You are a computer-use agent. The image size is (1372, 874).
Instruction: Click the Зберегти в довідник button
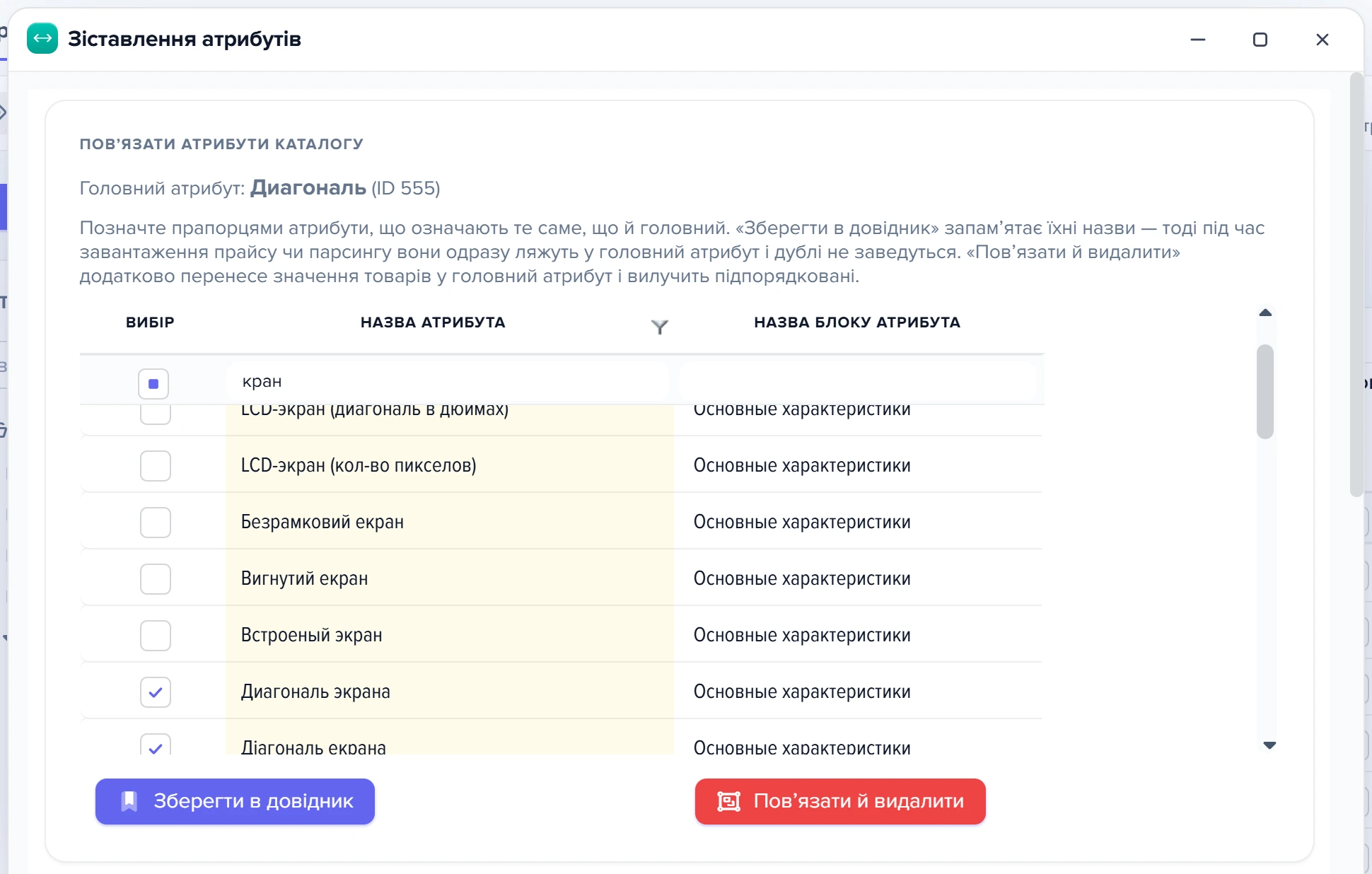pyautogui.click(x=235, y=801)
